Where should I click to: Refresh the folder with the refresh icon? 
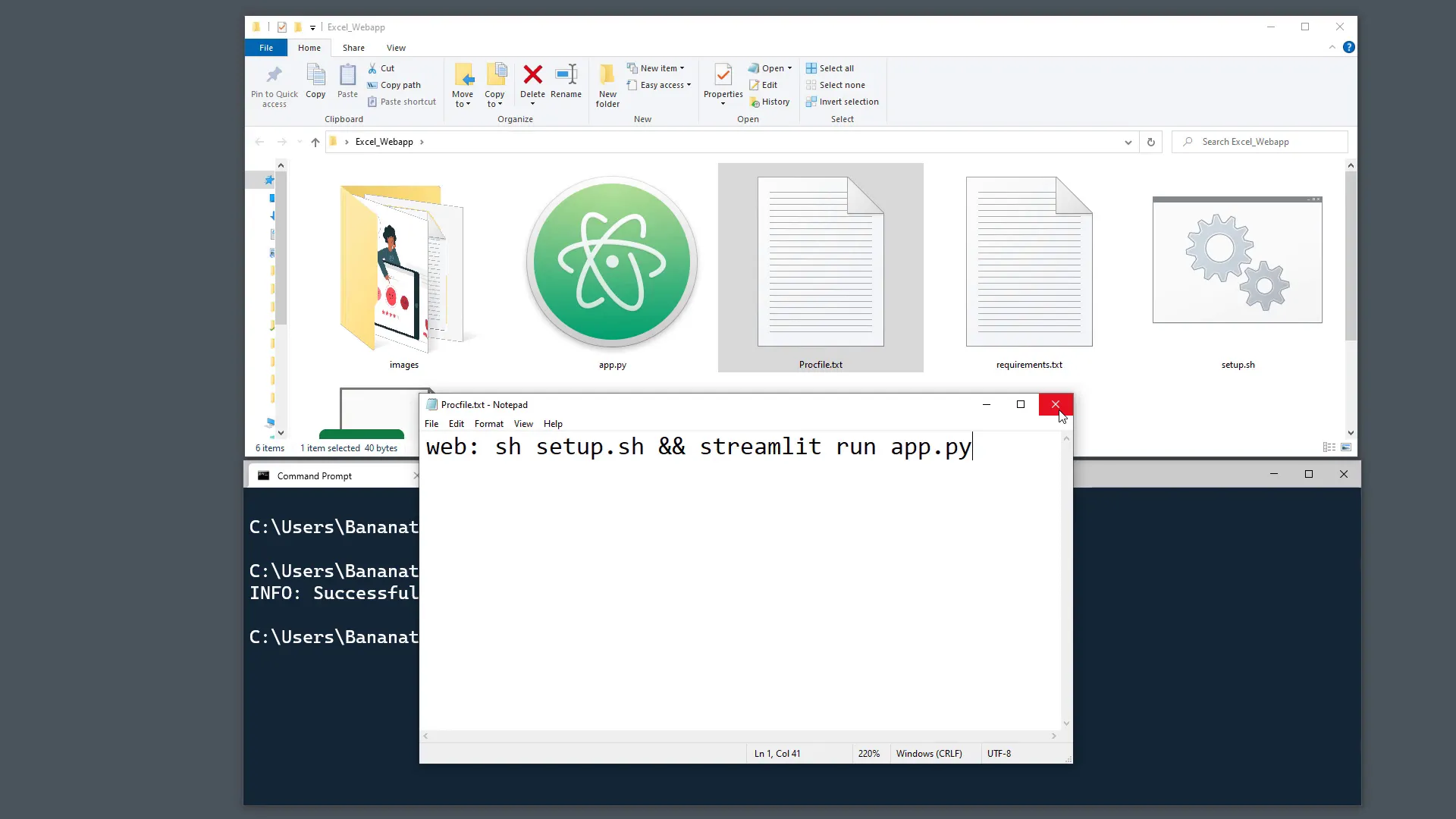coord(1151,142)
